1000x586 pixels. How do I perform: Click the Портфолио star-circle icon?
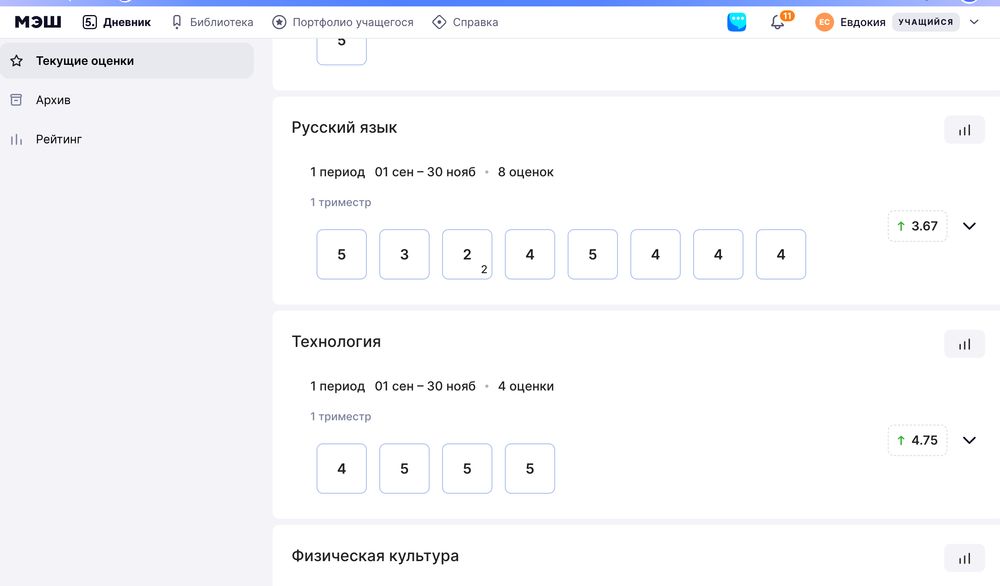click(x=279, y=22)
